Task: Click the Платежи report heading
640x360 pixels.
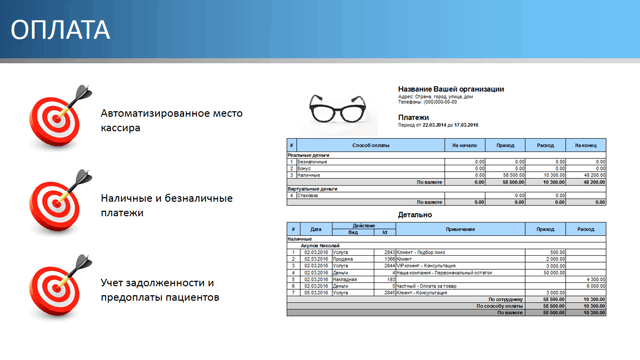Action: (413, 118)
